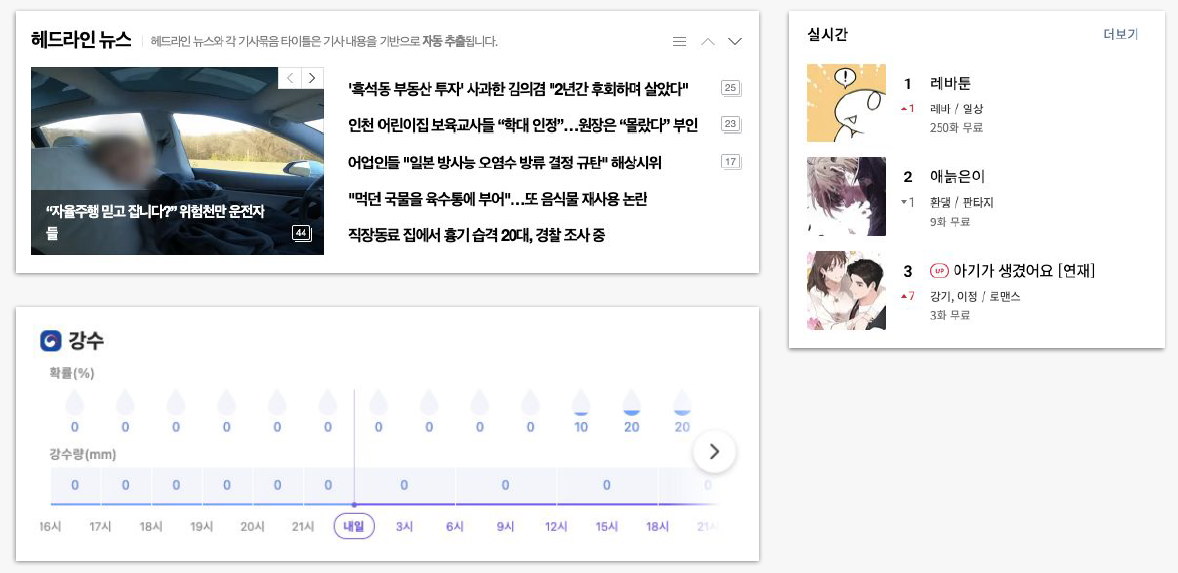This screenshot has height=573, width=1178.
Task: Select the 3시 time label
Action: point(404,526)
